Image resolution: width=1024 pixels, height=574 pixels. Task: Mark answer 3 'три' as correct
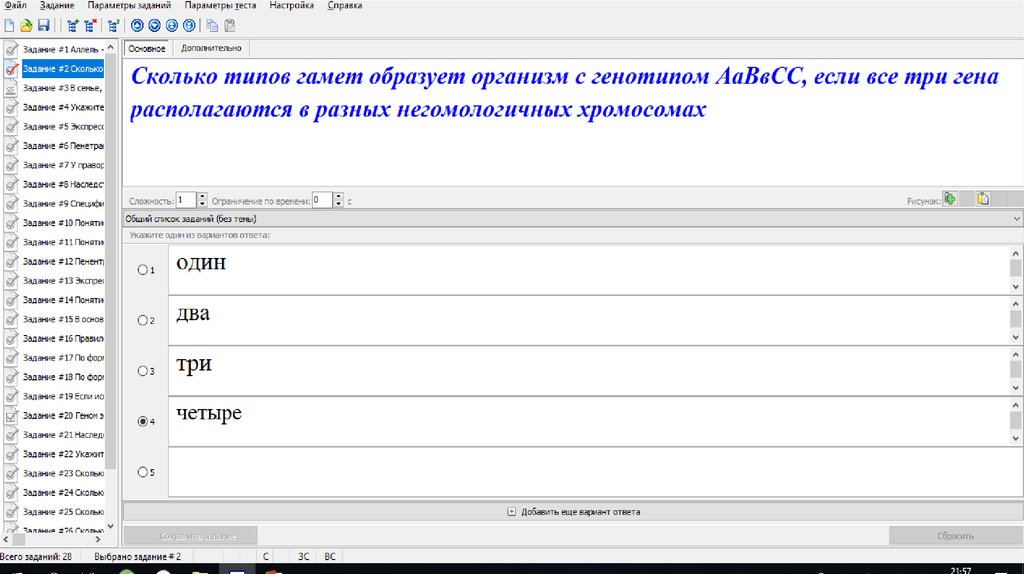143,371
